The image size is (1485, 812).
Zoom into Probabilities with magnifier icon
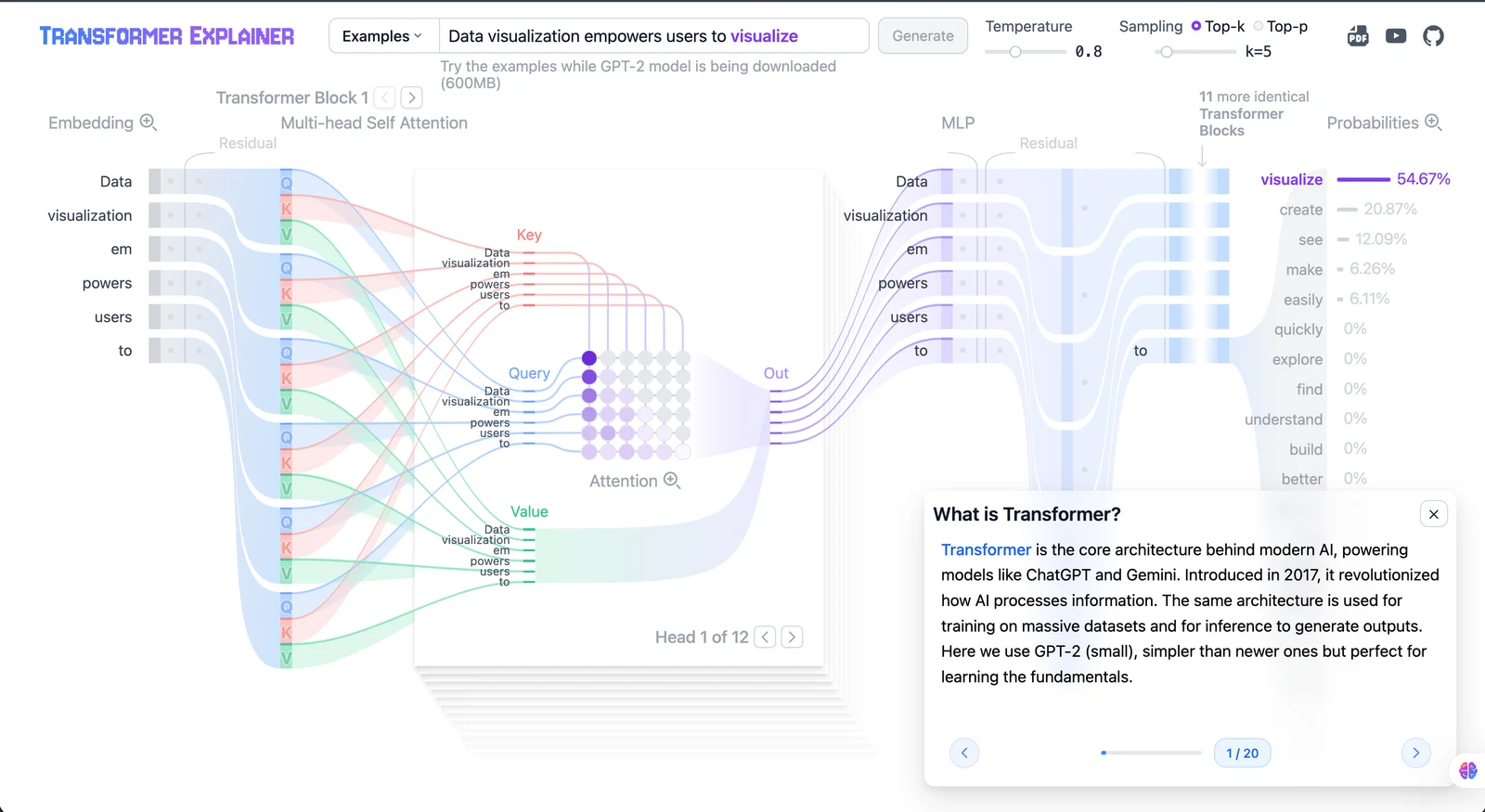(x=1433, y=122)
